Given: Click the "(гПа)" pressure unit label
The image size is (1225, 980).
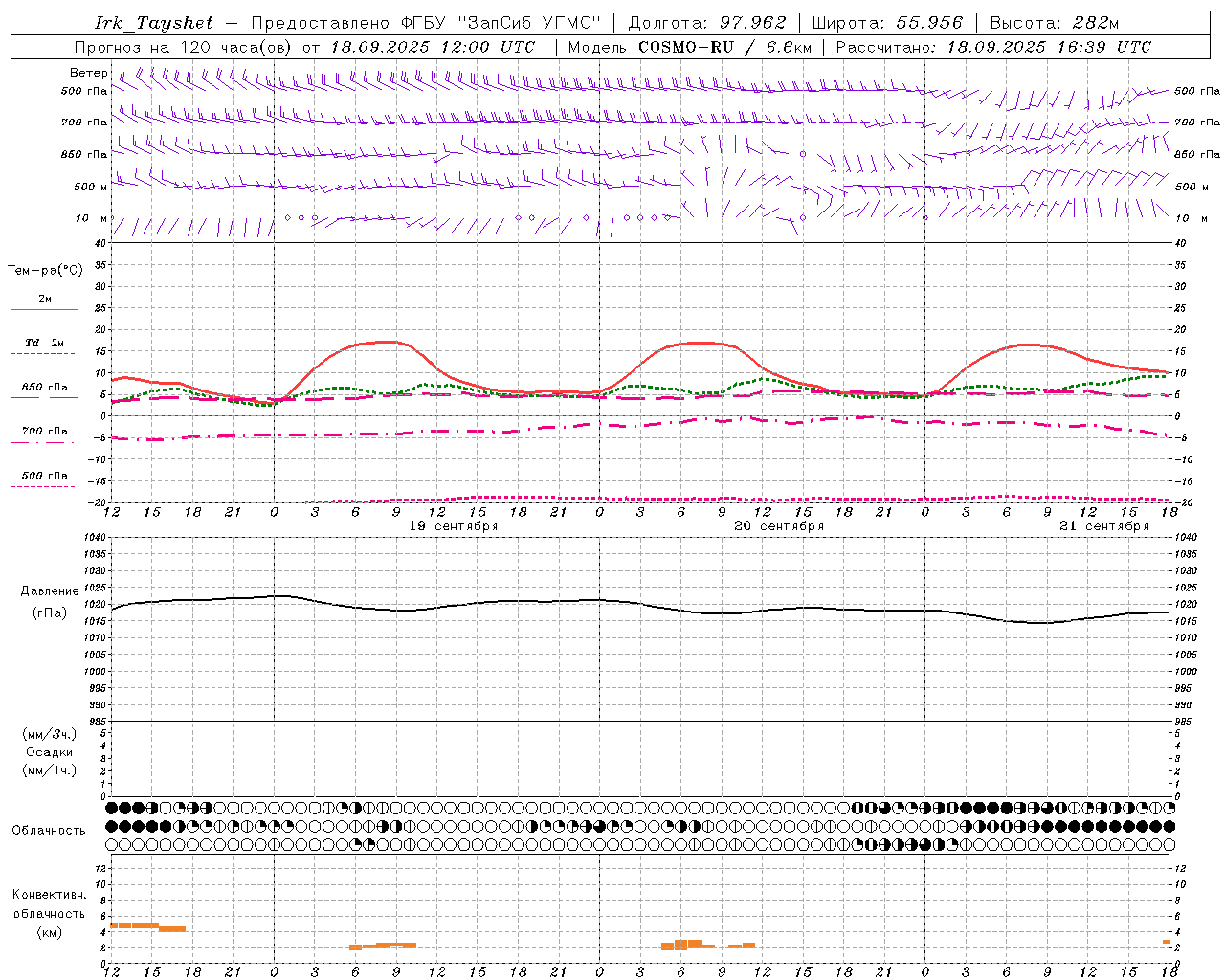Looking at the screenshot, I should point(50,613).
